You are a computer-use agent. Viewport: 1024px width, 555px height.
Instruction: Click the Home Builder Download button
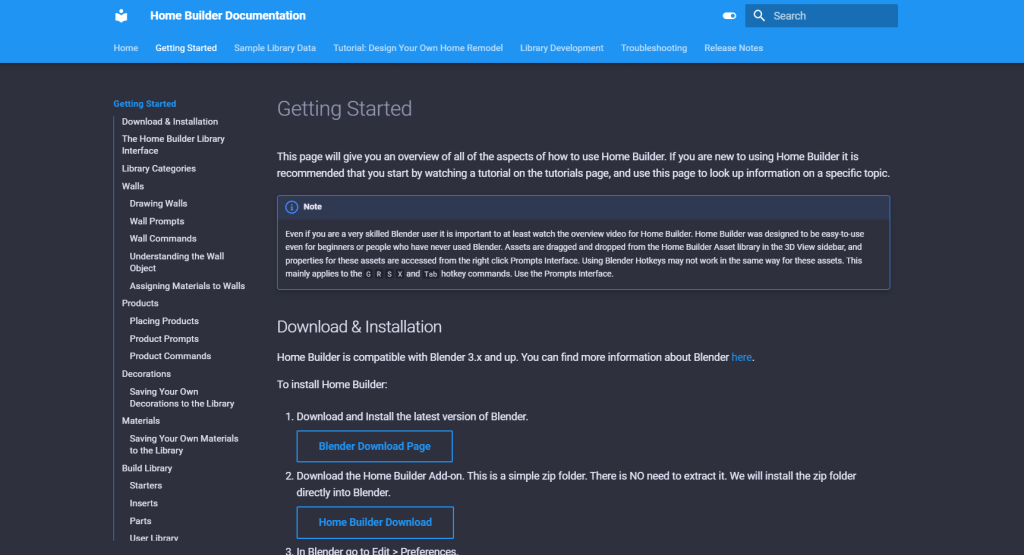click(375, 522)
